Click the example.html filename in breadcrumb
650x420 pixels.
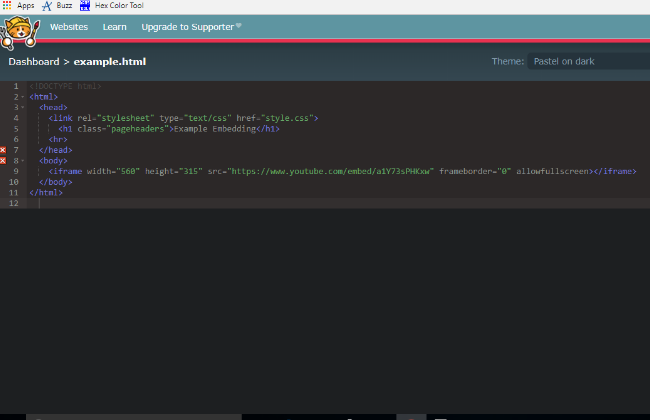[110, 62]
